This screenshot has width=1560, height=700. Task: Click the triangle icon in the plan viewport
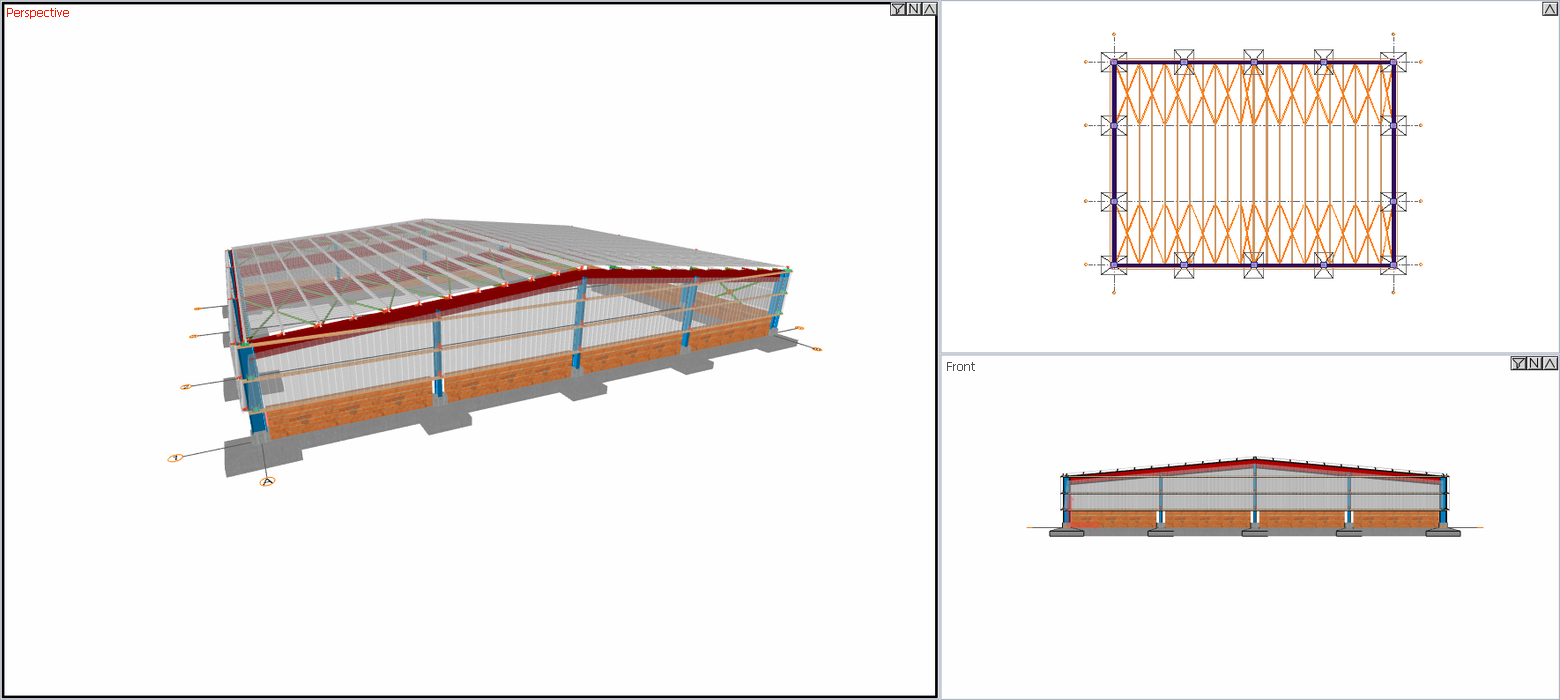point(1550,9)
